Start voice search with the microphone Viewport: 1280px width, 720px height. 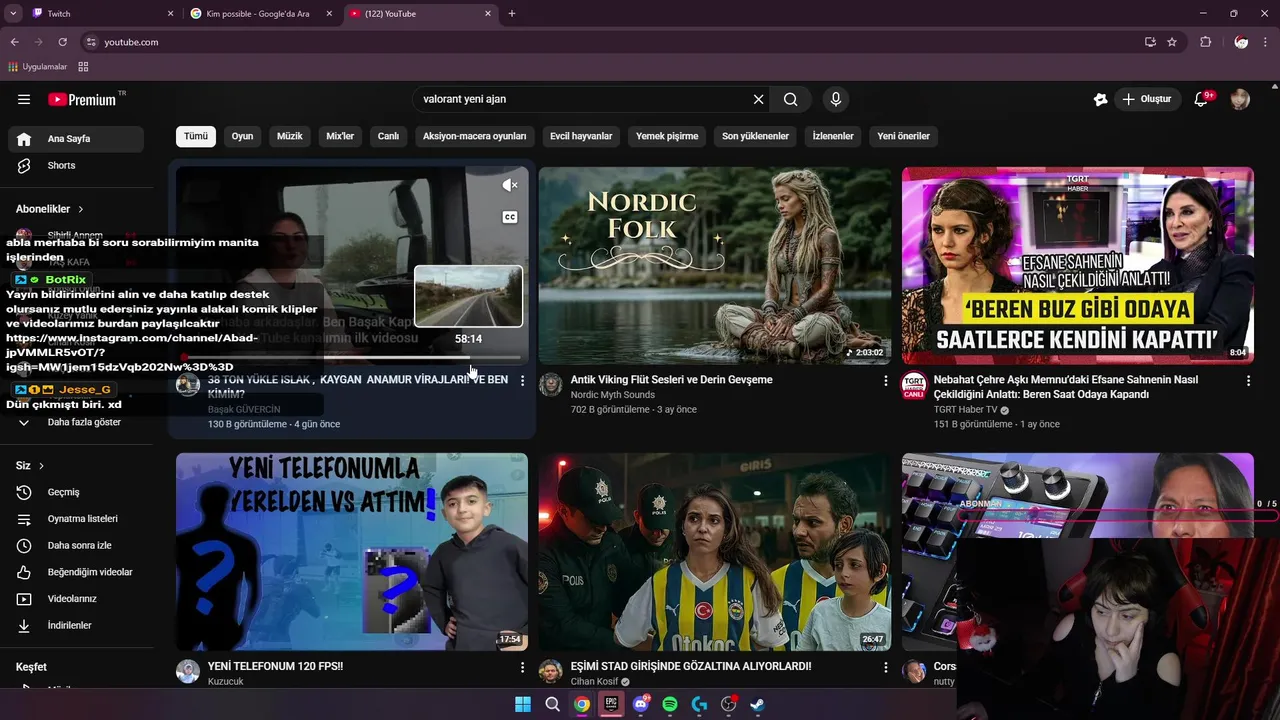(x=836, y=99)
